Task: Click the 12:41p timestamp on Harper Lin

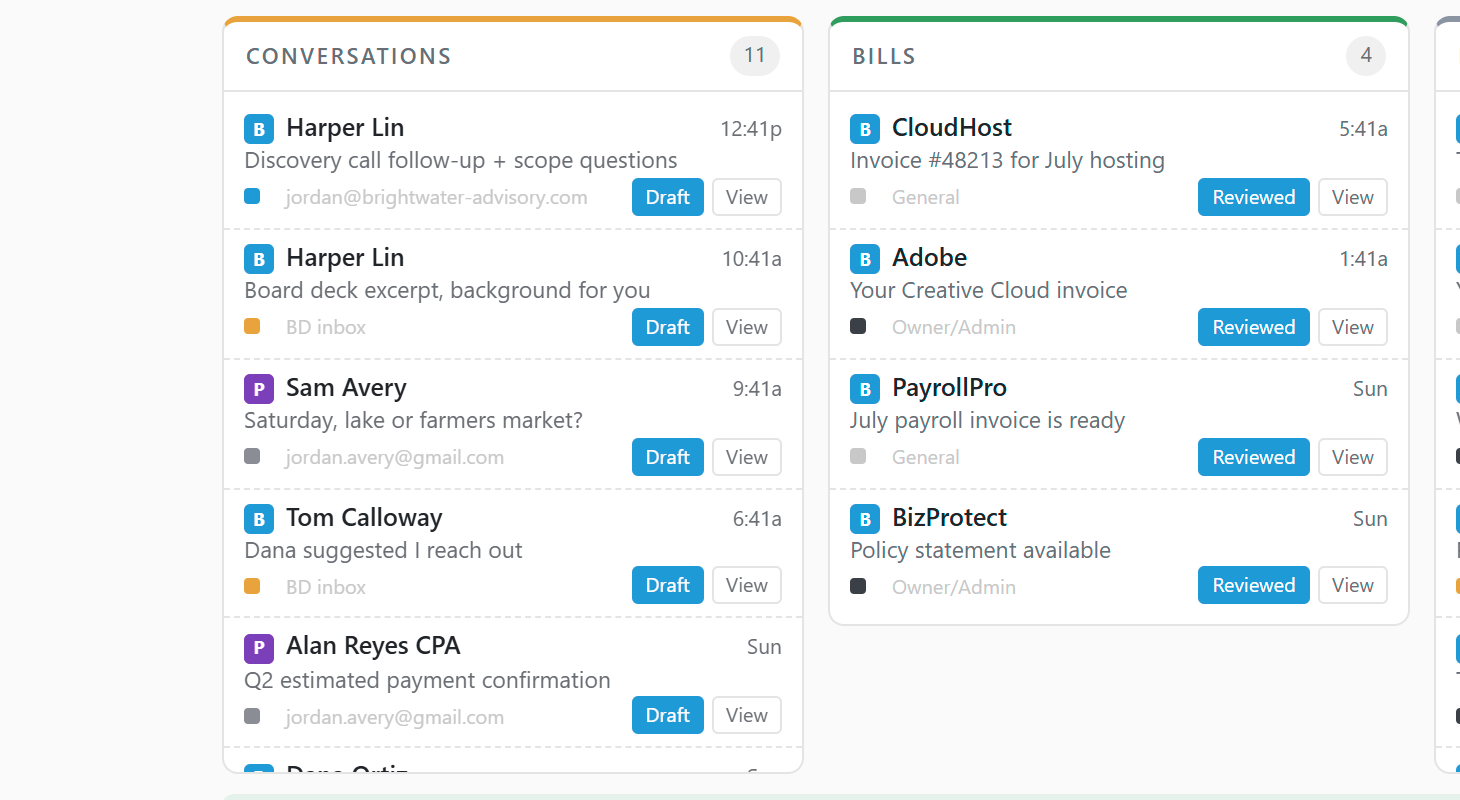Action: [751, 129]
